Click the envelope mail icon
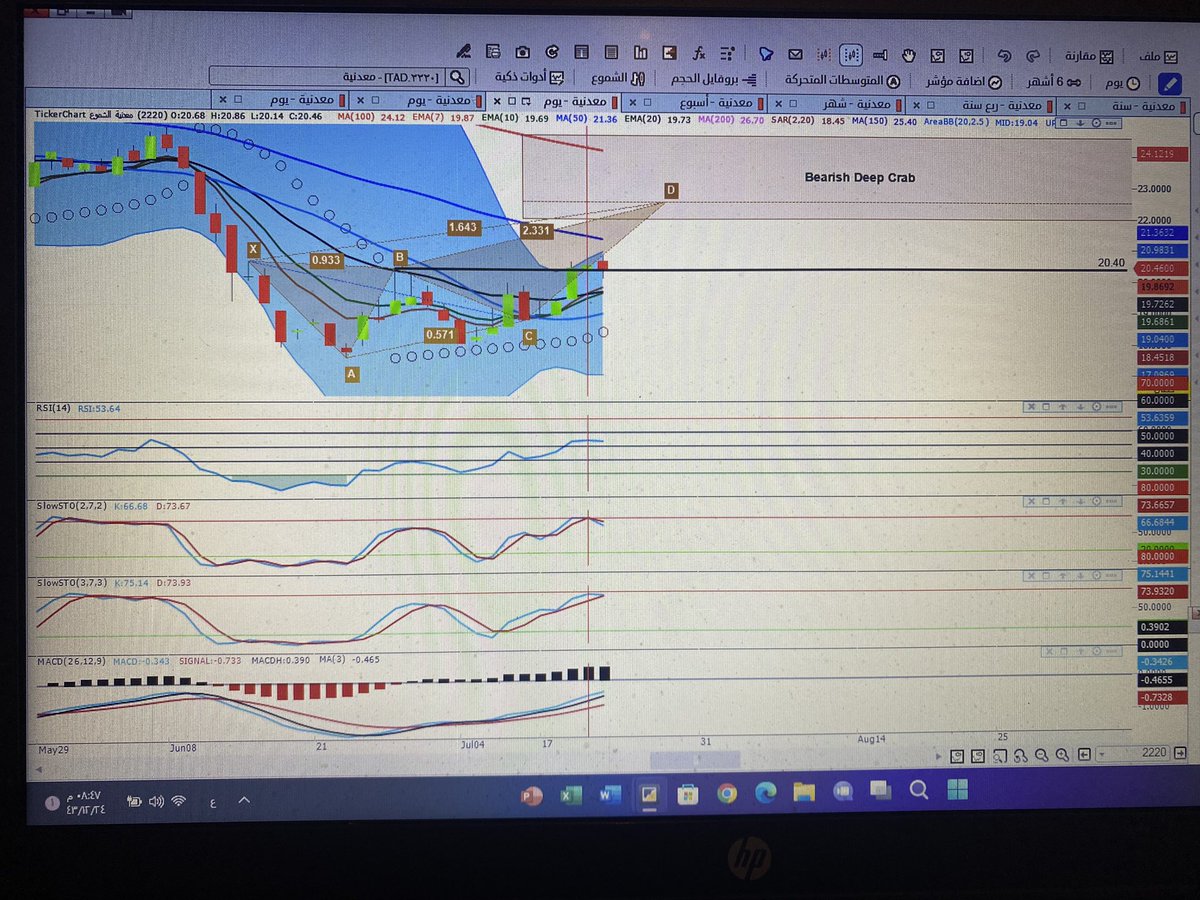The height and width of the screenshot is (900, 1200). coord(795,54)
